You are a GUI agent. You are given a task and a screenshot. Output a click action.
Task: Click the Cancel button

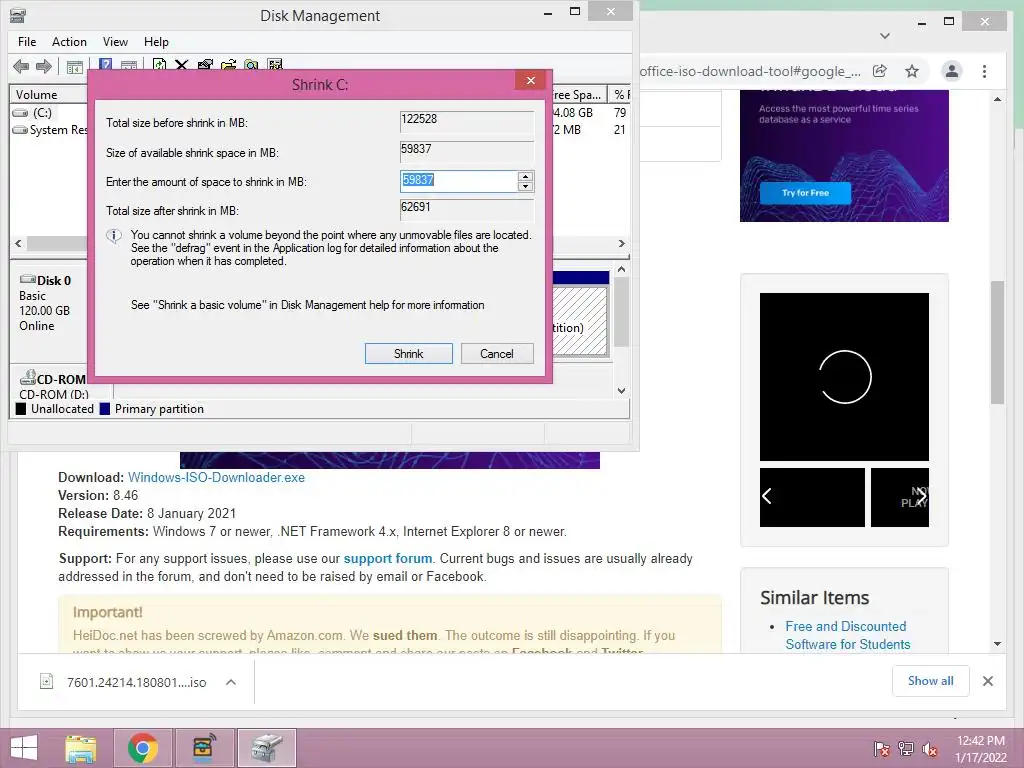coord(497,353)
